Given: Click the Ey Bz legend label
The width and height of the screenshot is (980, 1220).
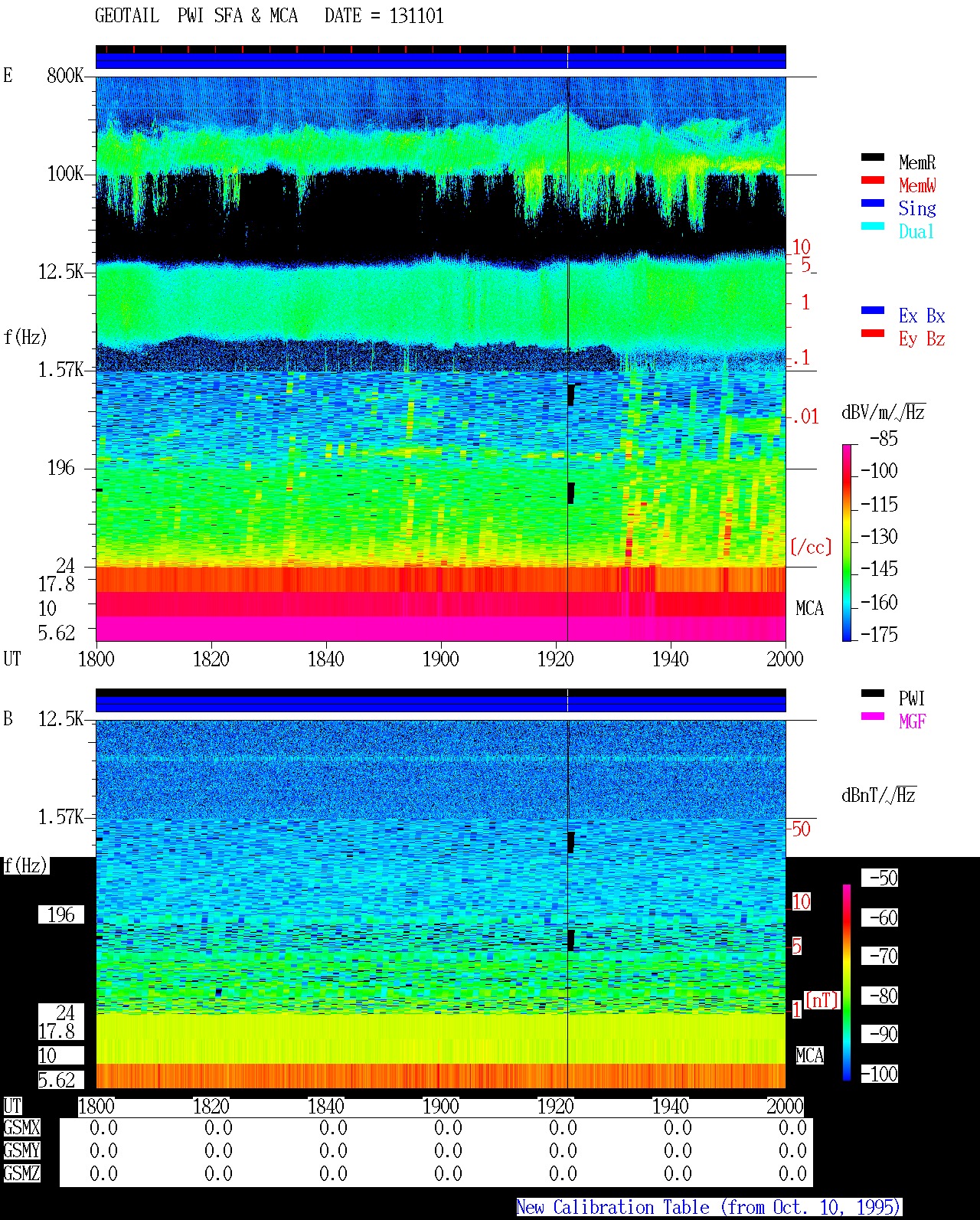Looking at the screenshot, I should (x=922, y=339).
